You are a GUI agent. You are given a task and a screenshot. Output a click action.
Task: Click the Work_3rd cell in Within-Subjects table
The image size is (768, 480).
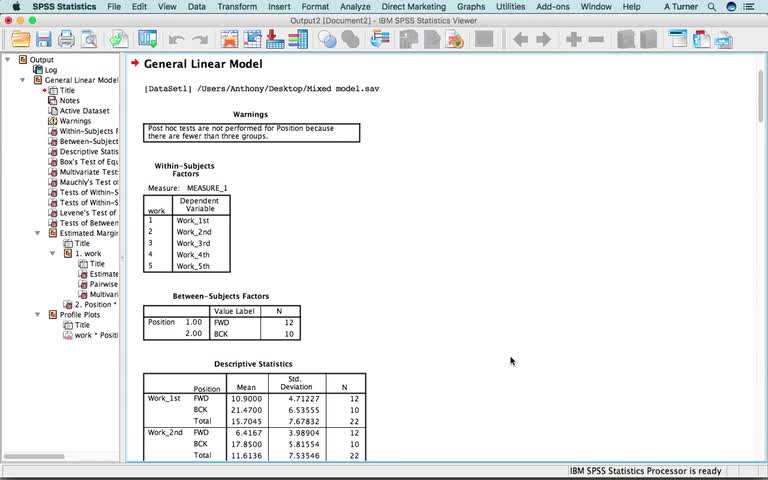(193, 243)
